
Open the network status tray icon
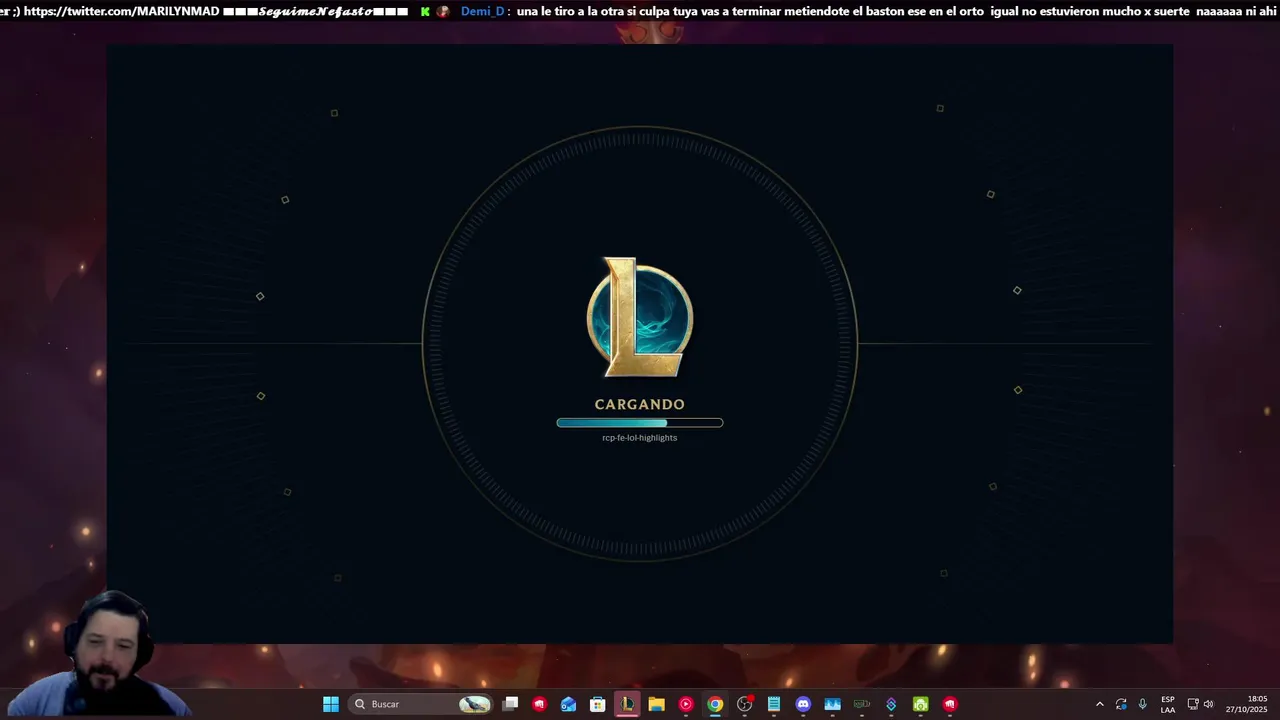(x=1193, y=704)
